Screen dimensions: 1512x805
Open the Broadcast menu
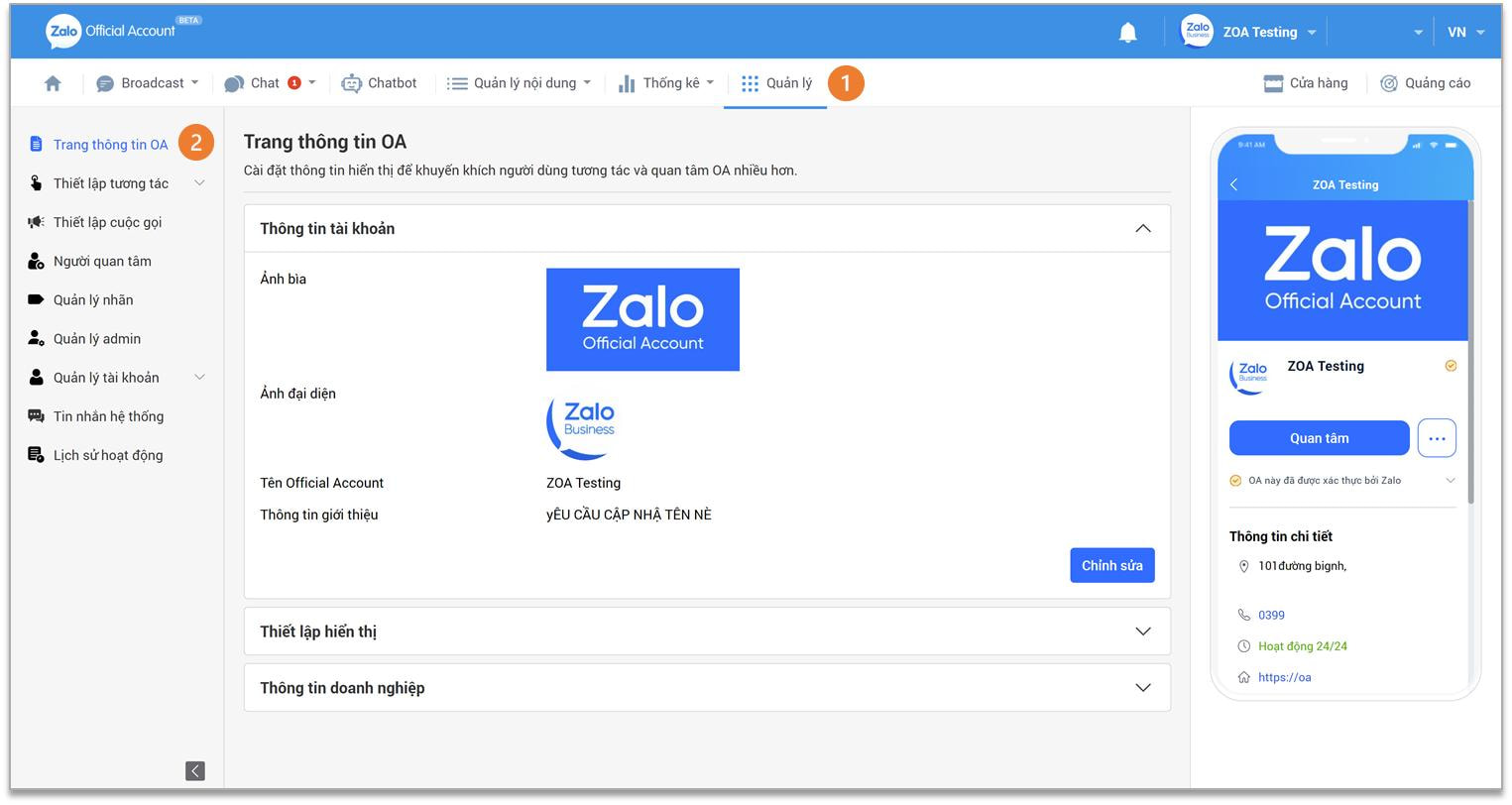tap(147, 83)
